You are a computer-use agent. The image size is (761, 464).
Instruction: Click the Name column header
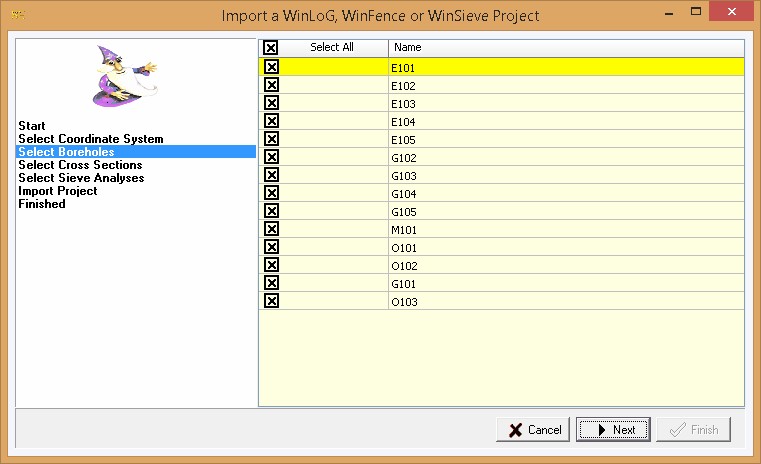tap(565, 48)
